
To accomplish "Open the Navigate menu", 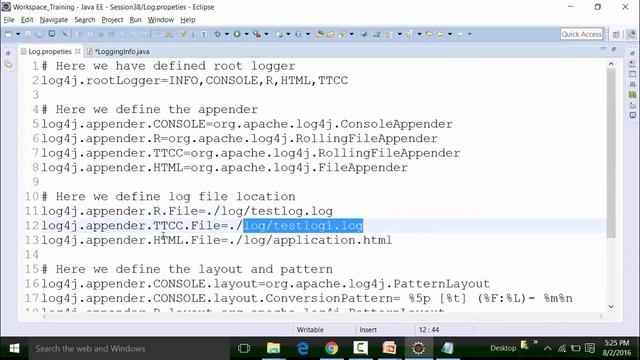I will coord(53,20).
